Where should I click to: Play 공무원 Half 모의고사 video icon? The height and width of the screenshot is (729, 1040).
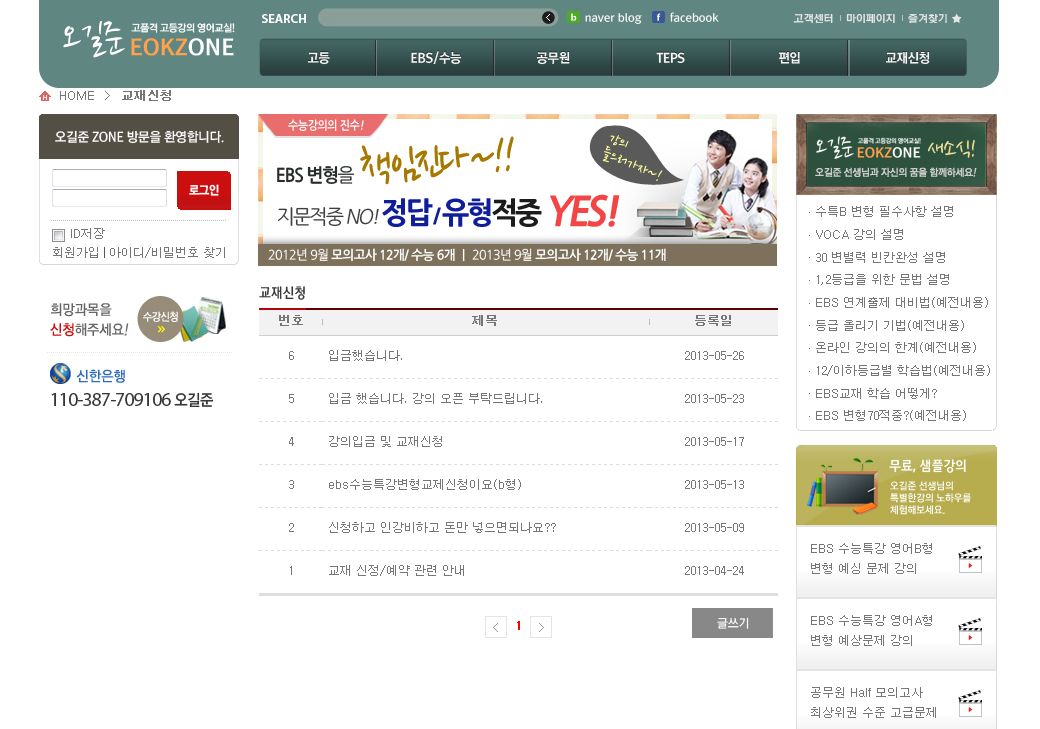pos(969,704)
